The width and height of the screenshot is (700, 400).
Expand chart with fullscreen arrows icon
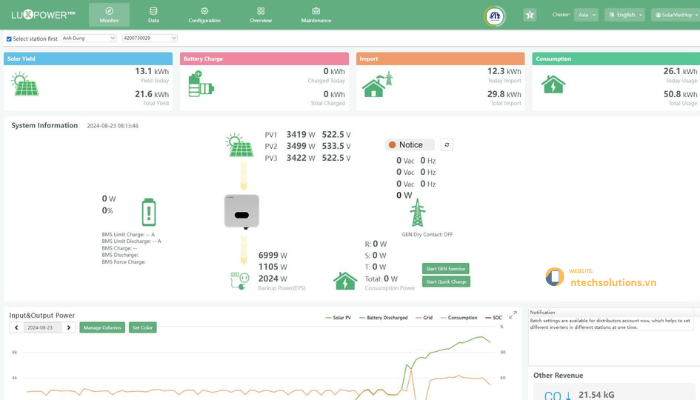tap(513, 315)
